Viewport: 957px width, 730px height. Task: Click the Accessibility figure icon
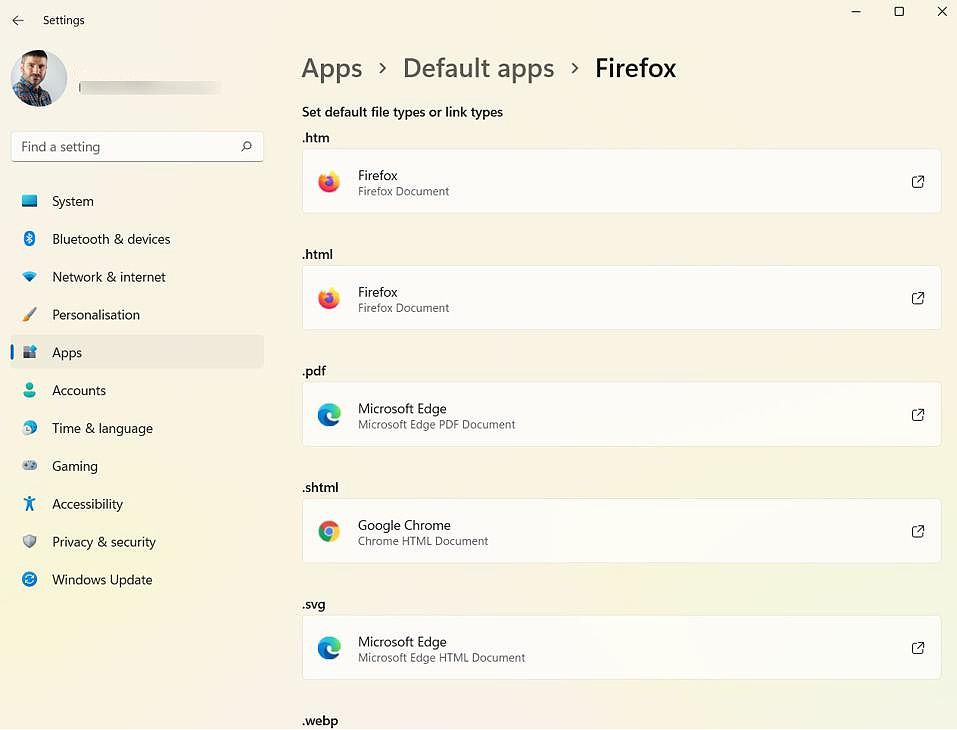coord(29,504)
